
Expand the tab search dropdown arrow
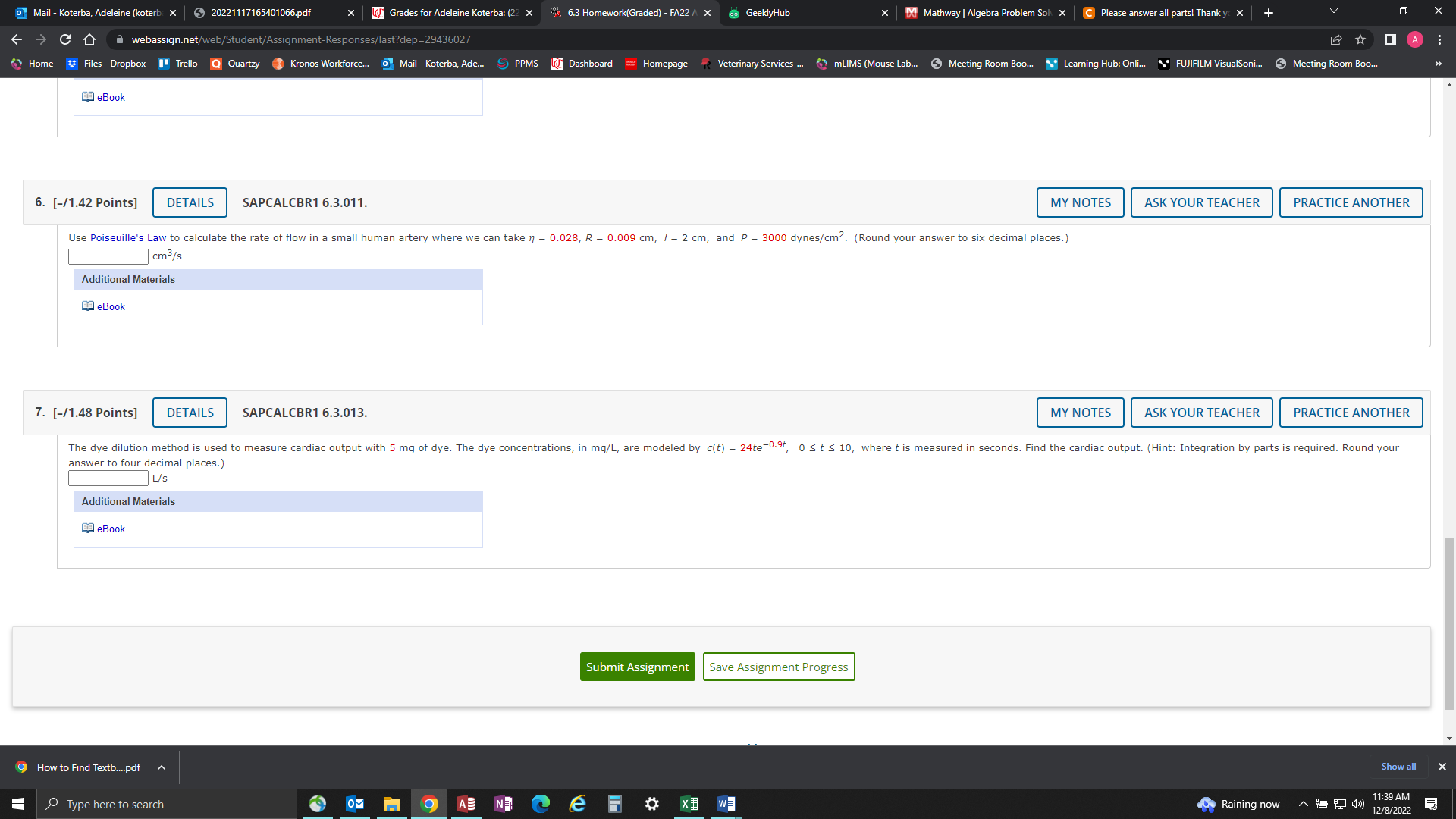click(x=1334, y=11)
